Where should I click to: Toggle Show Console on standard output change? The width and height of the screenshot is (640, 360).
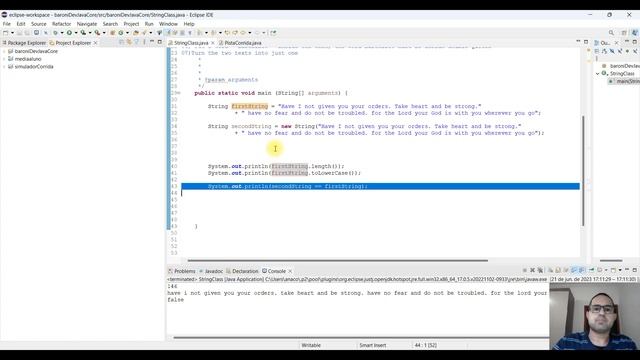574,270
